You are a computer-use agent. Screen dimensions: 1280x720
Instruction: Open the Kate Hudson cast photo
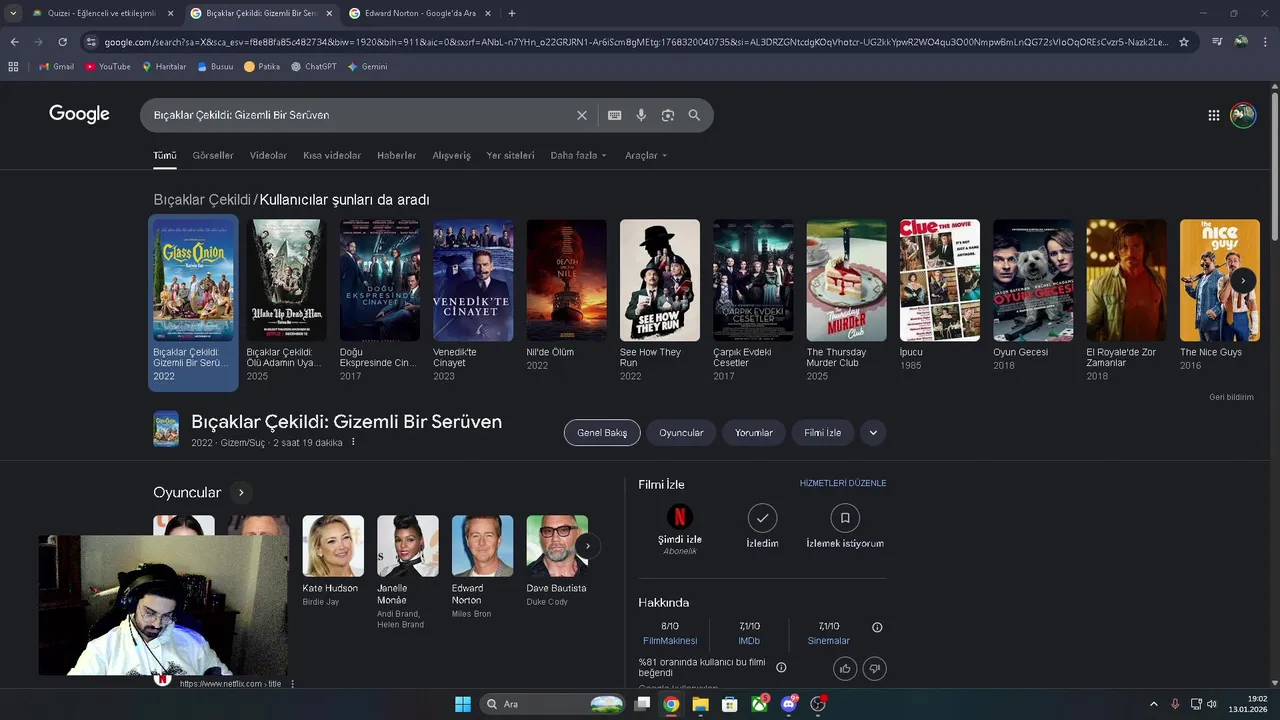(333, 546)
